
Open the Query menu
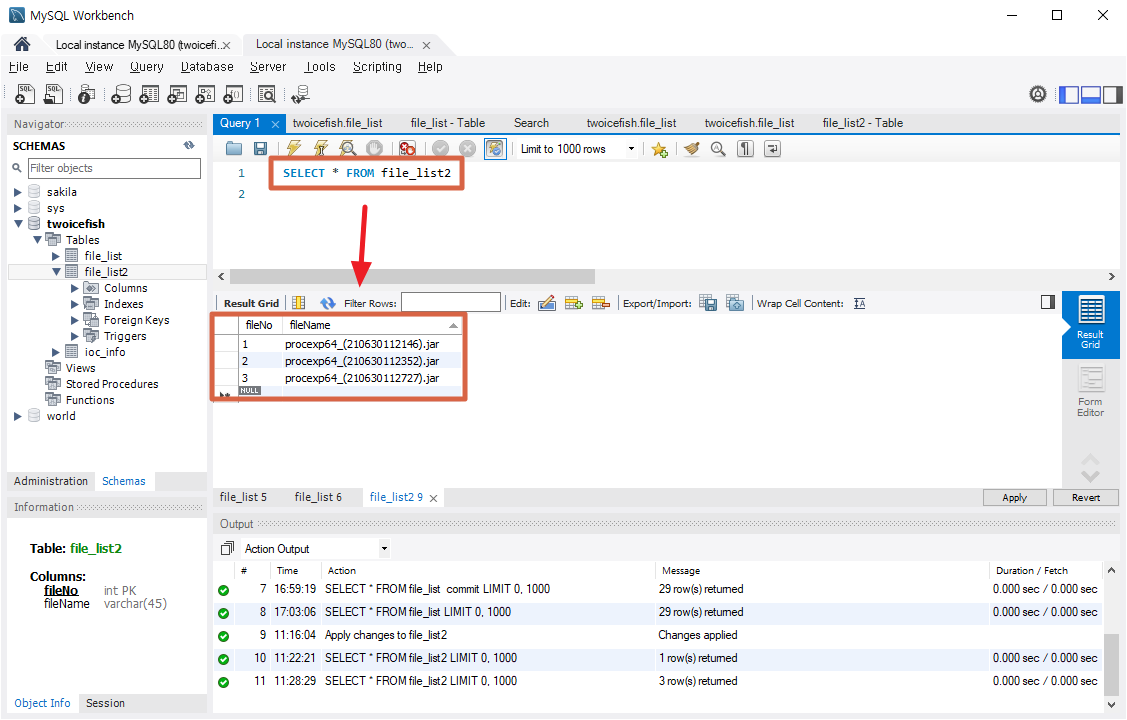coord(147,67)
